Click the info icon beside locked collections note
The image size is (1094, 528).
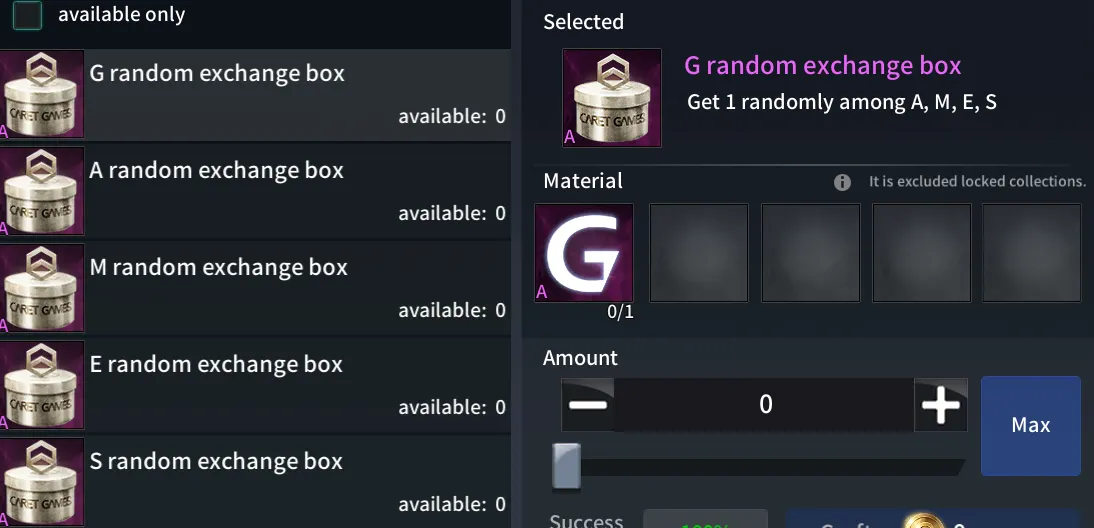pos(842,182)
